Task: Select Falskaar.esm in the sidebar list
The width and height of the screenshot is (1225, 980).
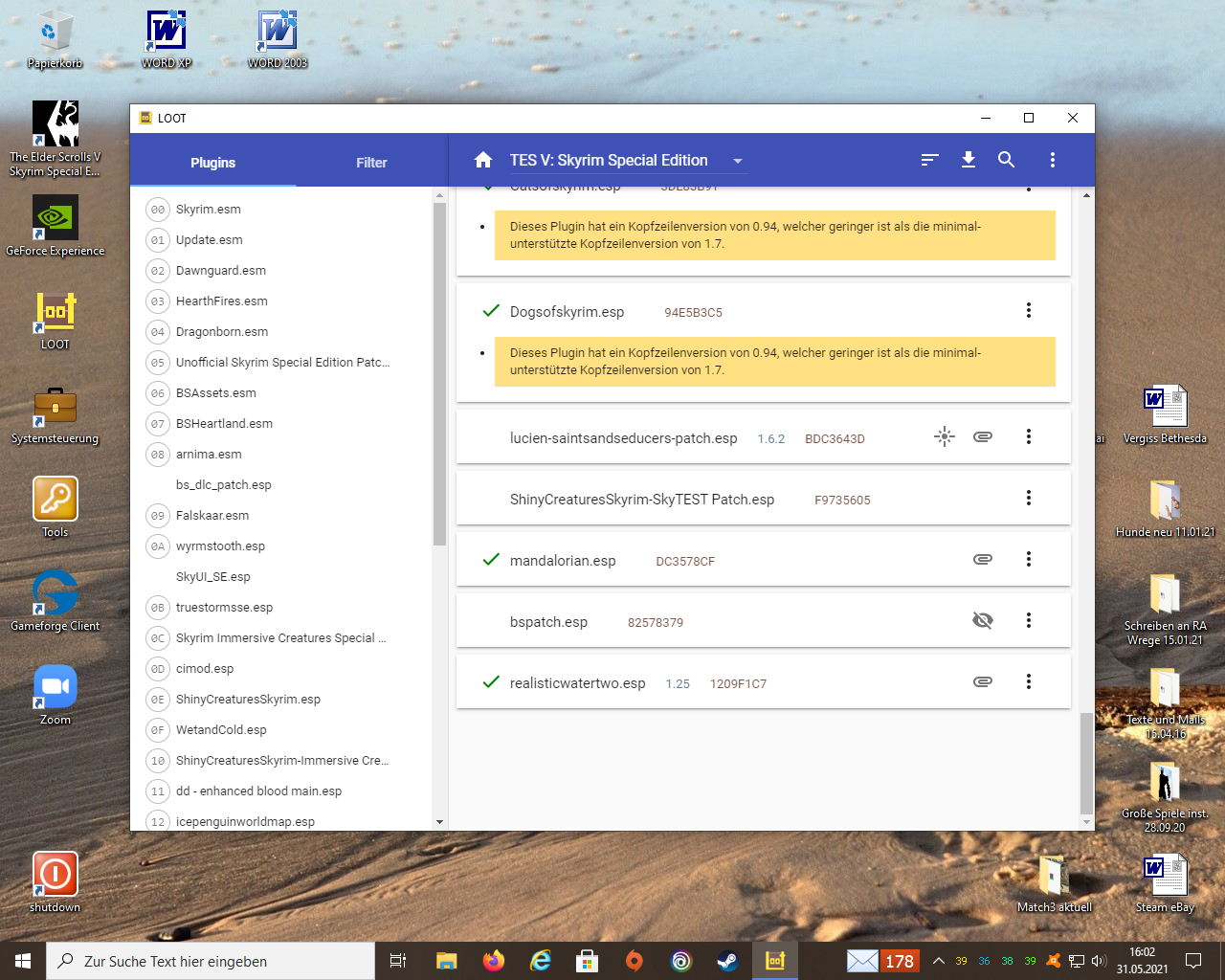Action: (x=212, y=516)
